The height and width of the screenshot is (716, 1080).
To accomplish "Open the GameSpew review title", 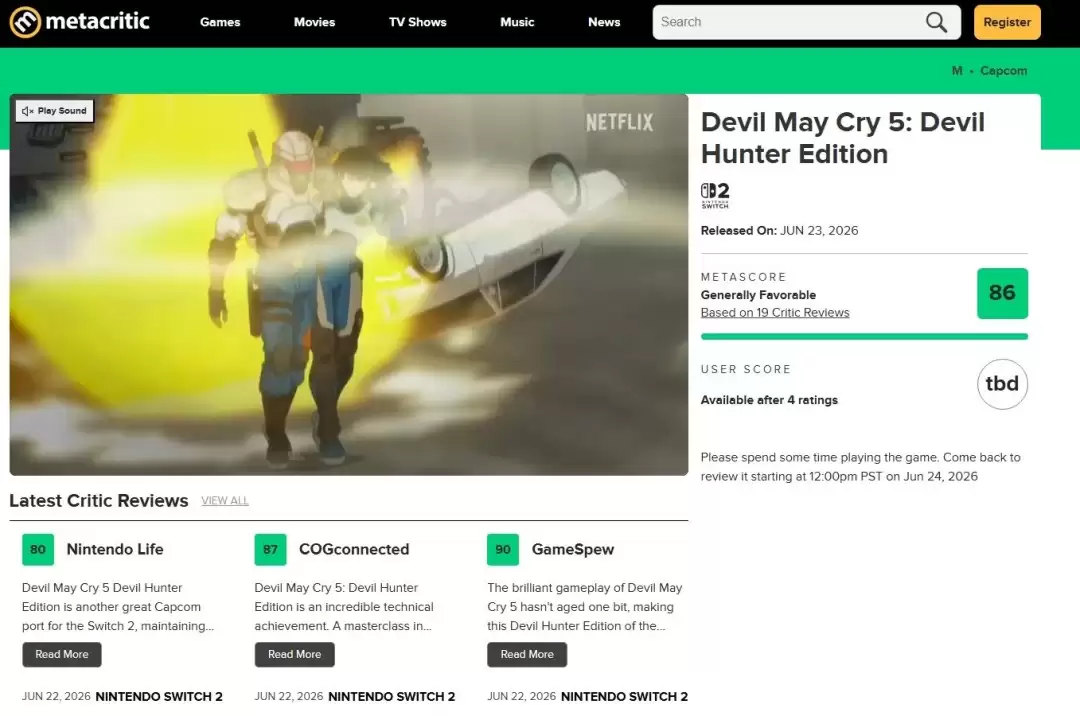I will 573,549.
